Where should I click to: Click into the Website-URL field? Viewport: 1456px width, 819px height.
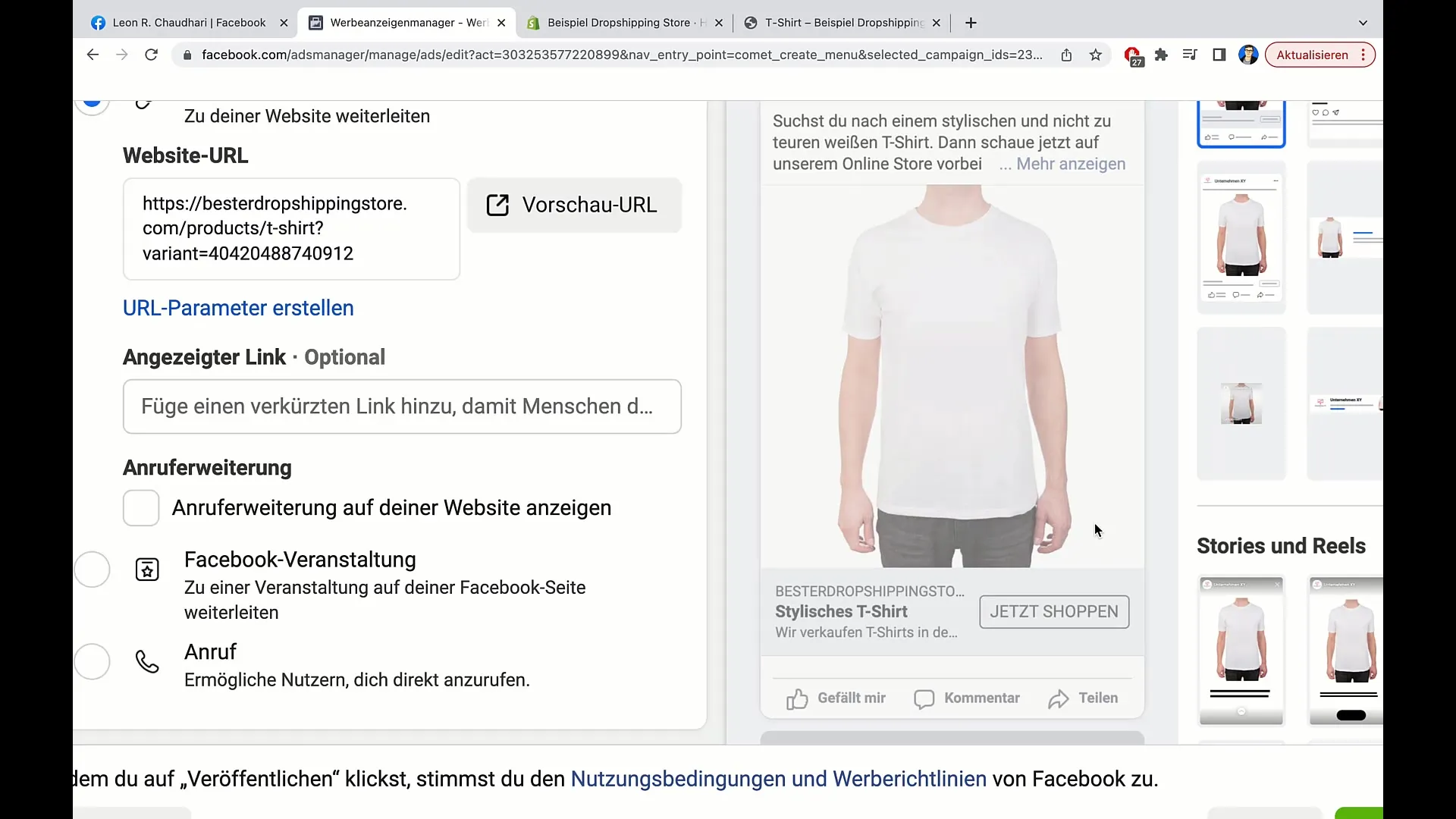[x=291, y=229]
